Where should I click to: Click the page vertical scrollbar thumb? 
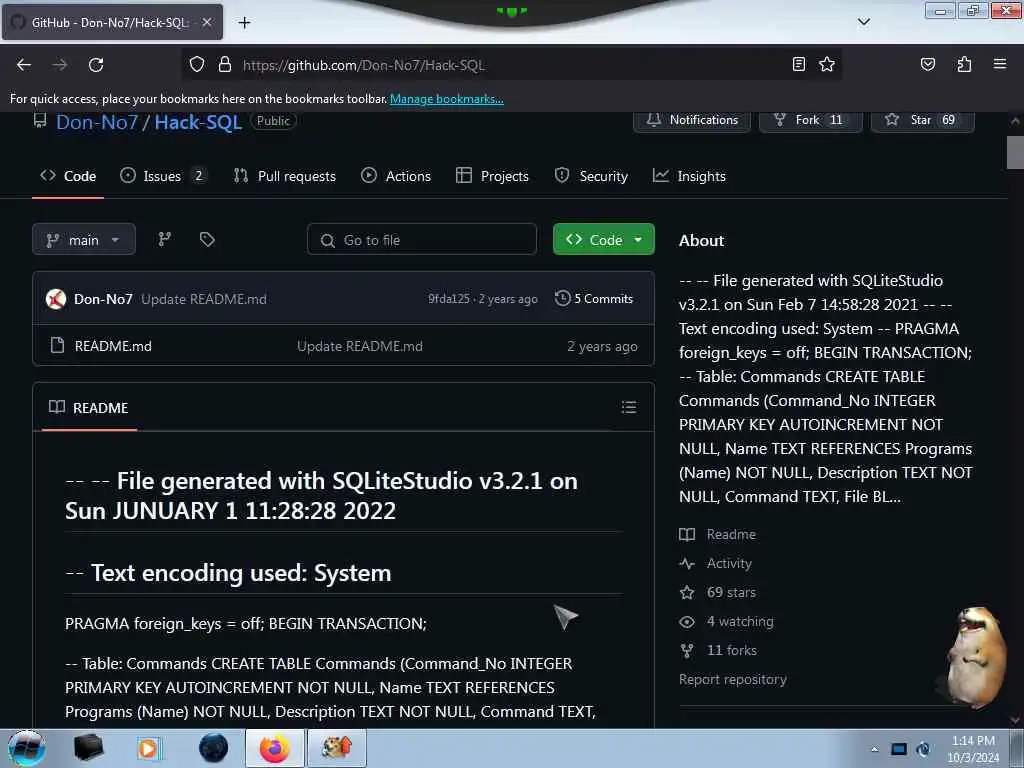1015,152
